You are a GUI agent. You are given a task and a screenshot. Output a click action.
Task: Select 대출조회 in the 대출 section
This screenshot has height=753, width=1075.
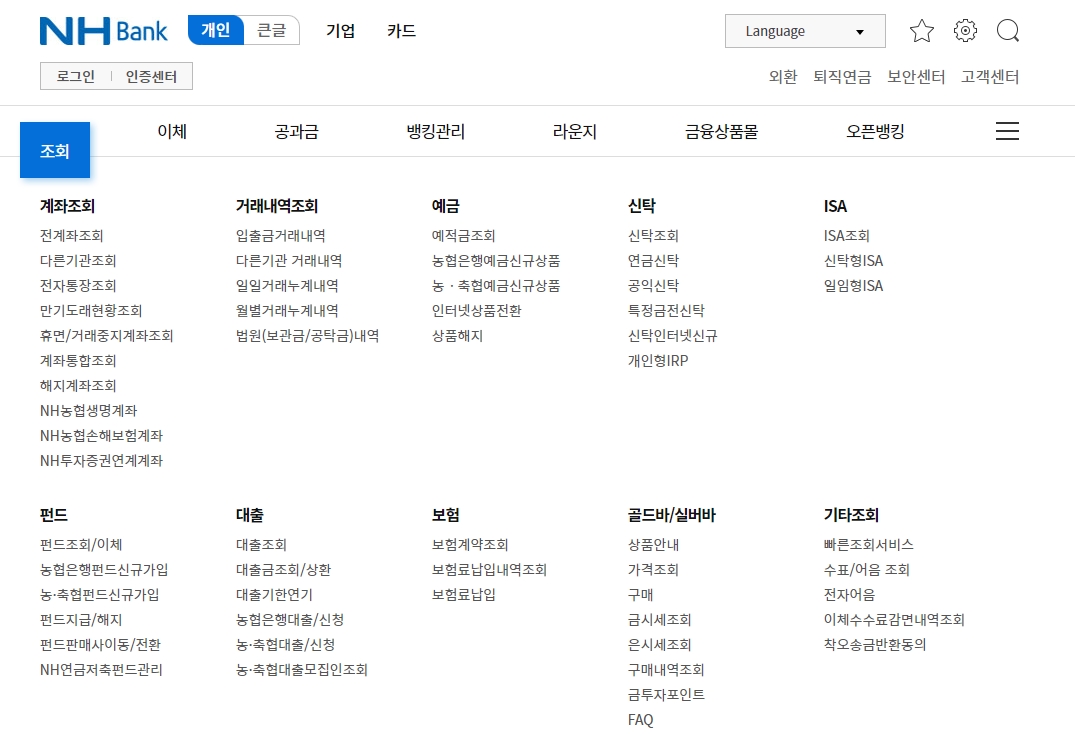pyautogui.click(x=260, y=545)
